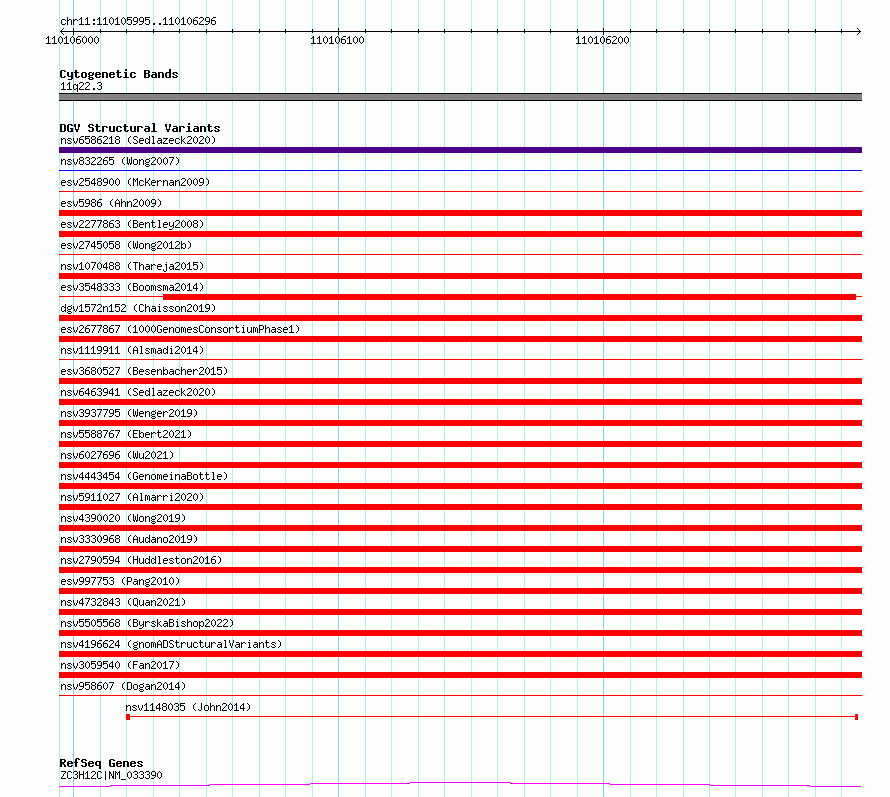Select the esv2548900 (McKernan2009) label
The image size is (890, 797).
135,182
